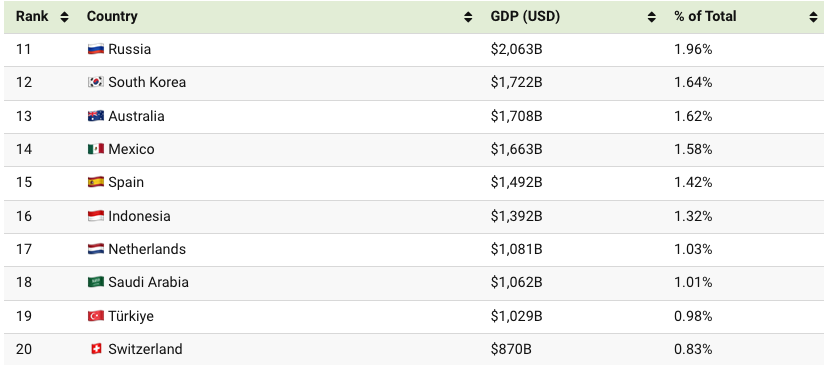Click Indonesia's 1.32% share cell
This screenshot has width=832, height=365.
pyautogui.click(x=693, y=216)
